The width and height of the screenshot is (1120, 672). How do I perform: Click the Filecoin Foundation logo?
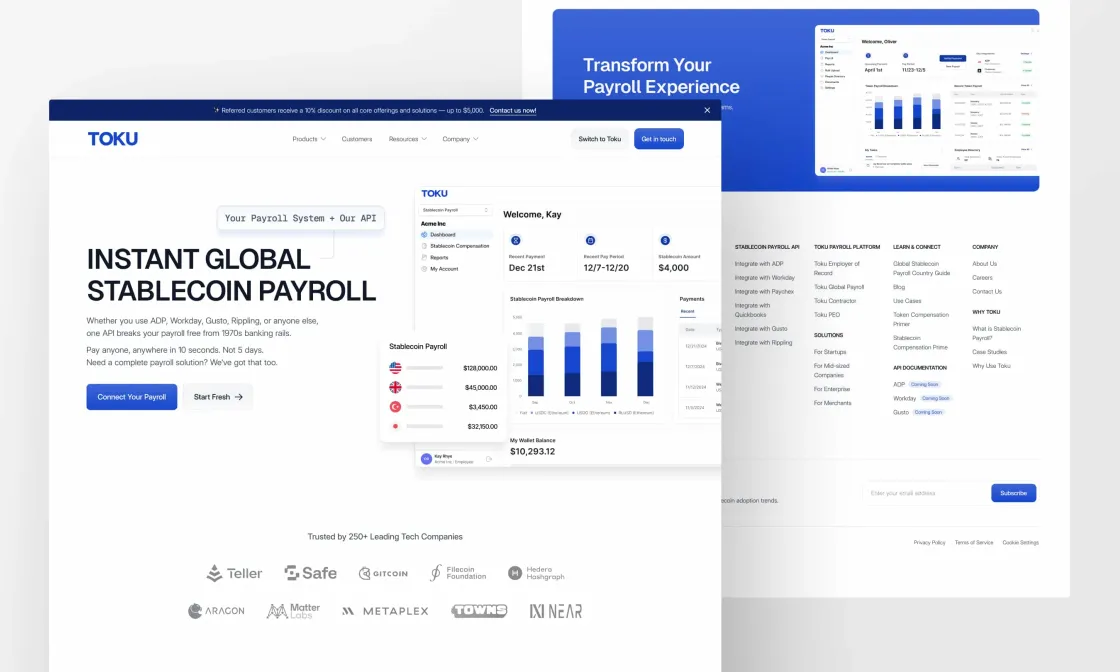458,573
